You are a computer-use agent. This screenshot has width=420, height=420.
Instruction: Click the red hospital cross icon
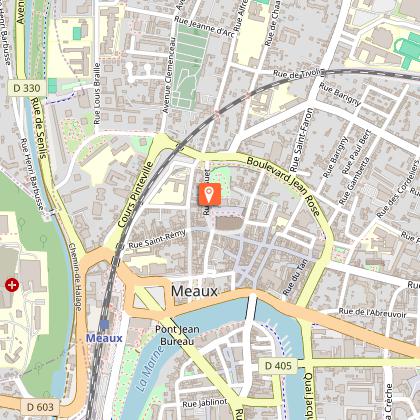tap(12, 285)
